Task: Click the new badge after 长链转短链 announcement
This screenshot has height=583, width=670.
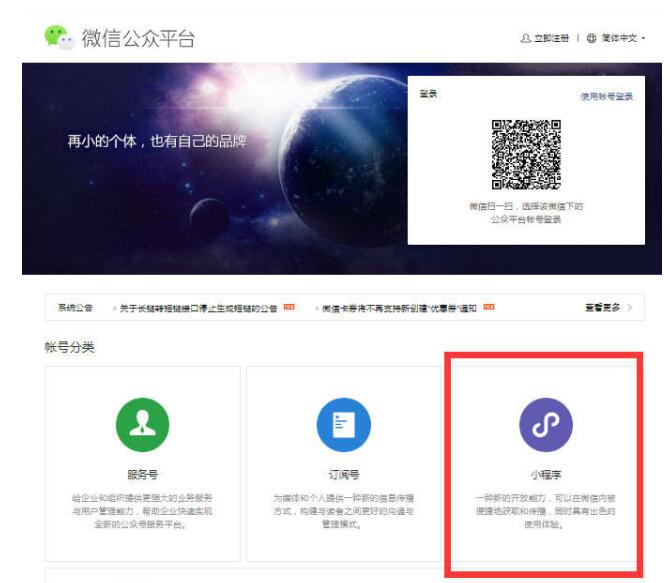Action: [289, 306]
